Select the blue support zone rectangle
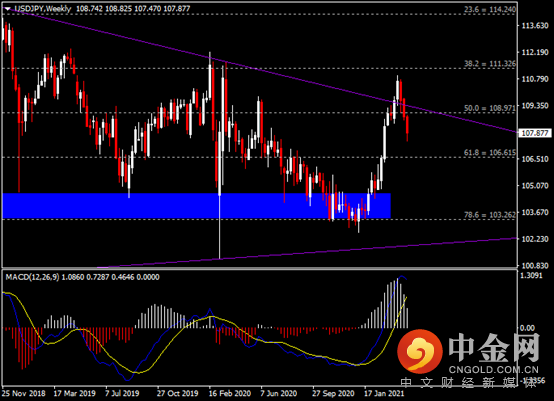 (196, 206)
